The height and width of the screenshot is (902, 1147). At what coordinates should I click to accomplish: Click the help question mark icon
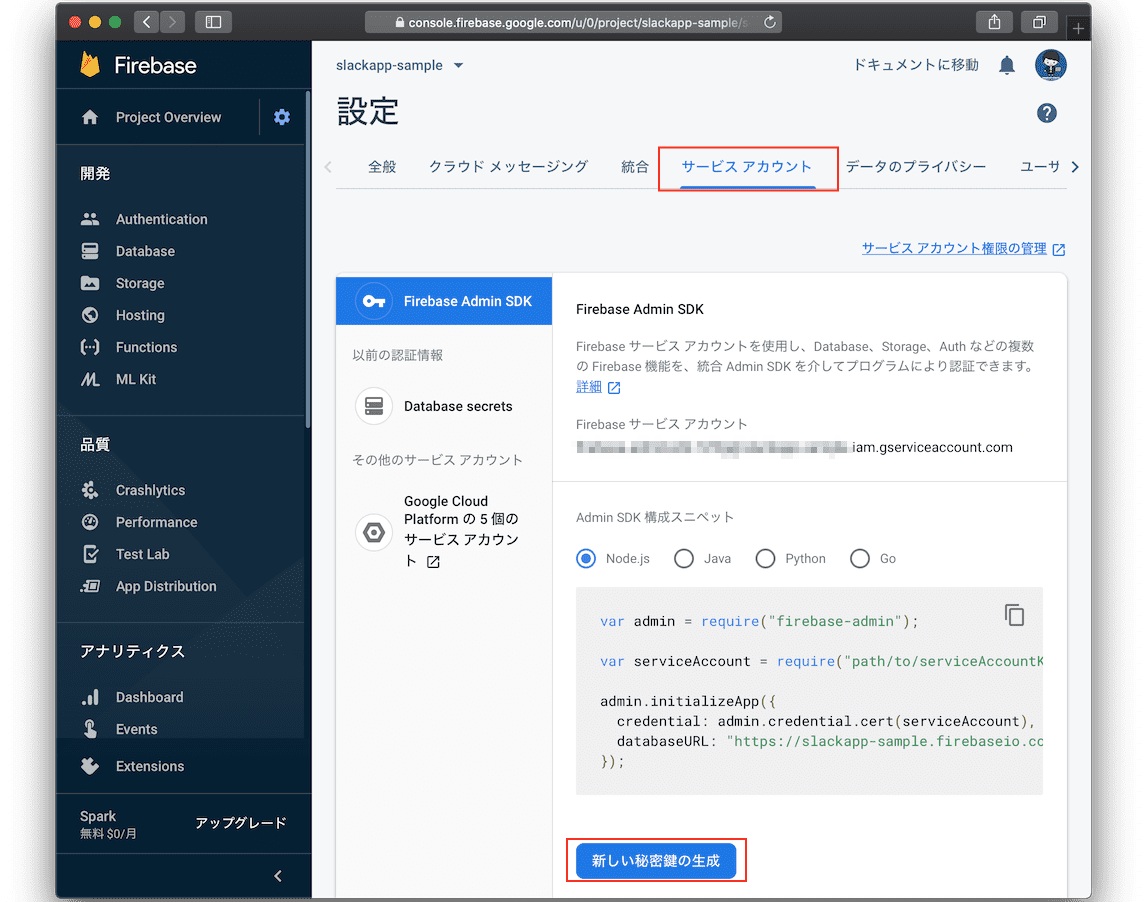click(x=1047, y=113)
